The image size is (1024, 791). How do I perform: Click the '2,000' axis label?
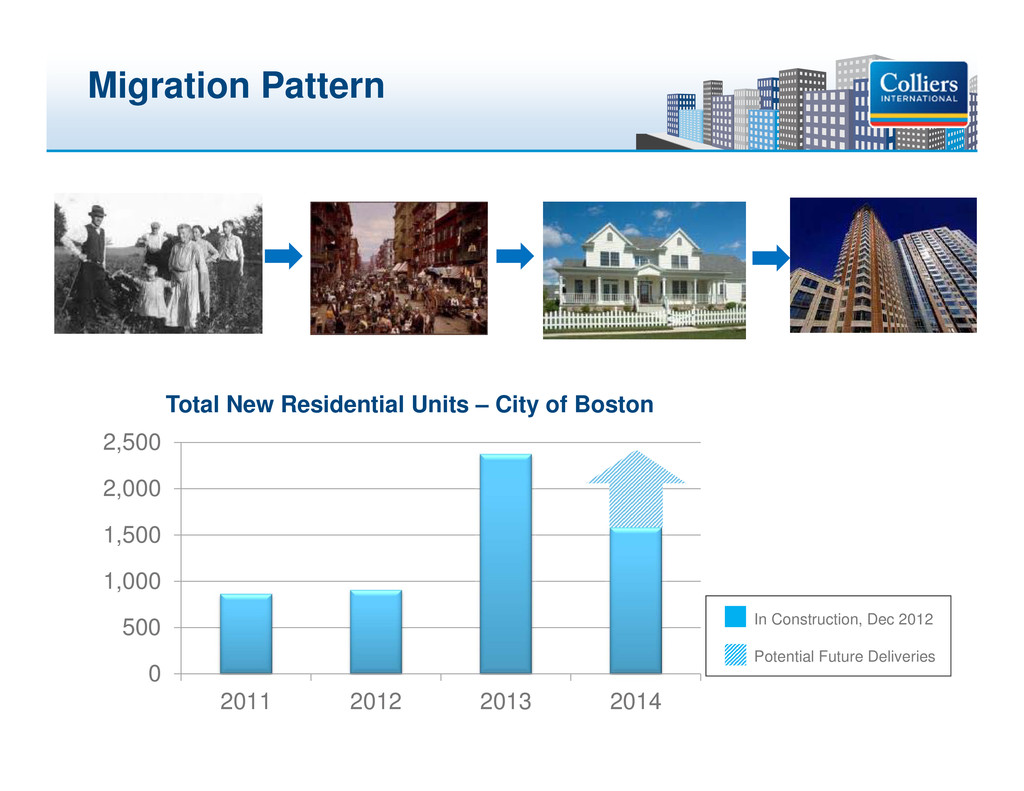[132, 489]
